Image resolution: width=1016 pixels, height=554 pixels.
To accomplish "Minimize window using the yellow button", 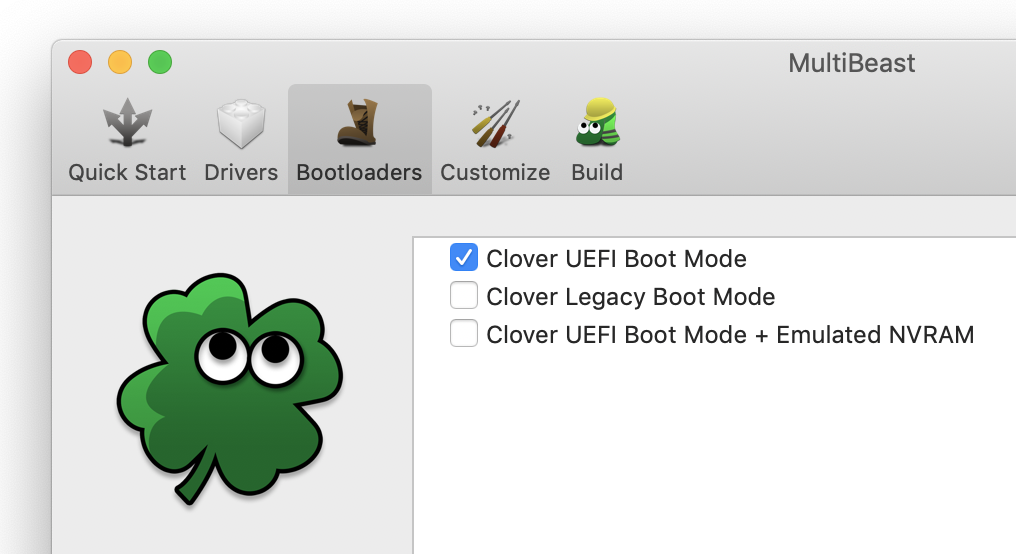I will (x=120, y=62).
